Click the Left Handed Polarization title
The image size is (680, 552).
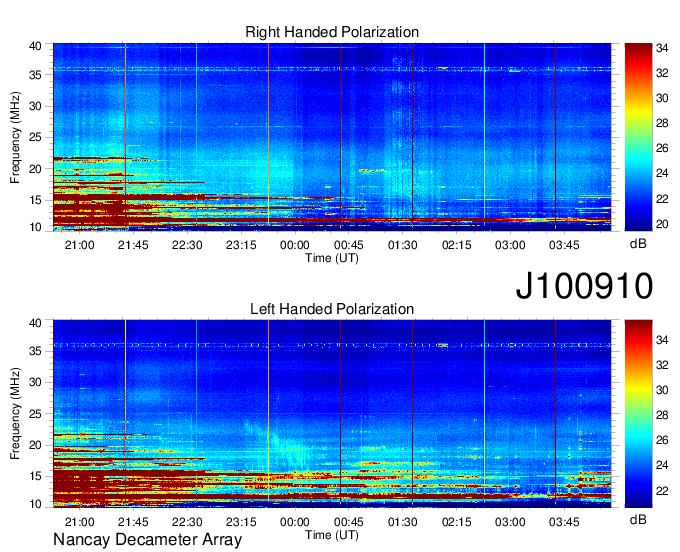click(332, 309)
